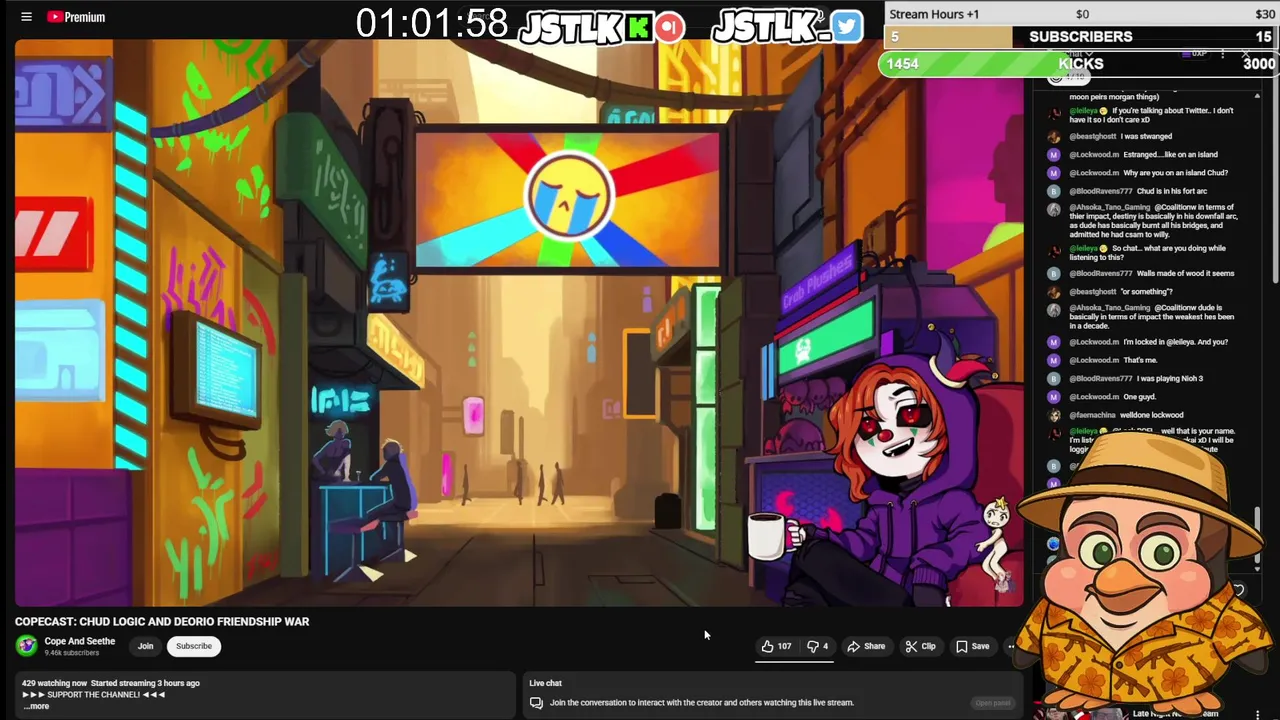Click @Ahsoka_Tano_Gaming avatar on 'thier impact' message
The height and width of the screenshot is (720, 1280).
(x=1053, y=209)
